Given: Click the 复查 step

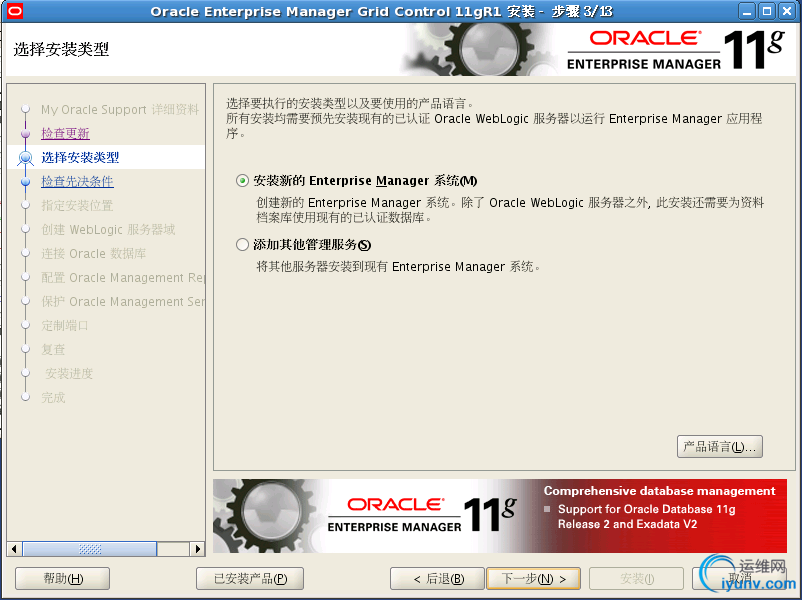Looking at the screenshot, I should pyautogui.click(x=53, y=350).
